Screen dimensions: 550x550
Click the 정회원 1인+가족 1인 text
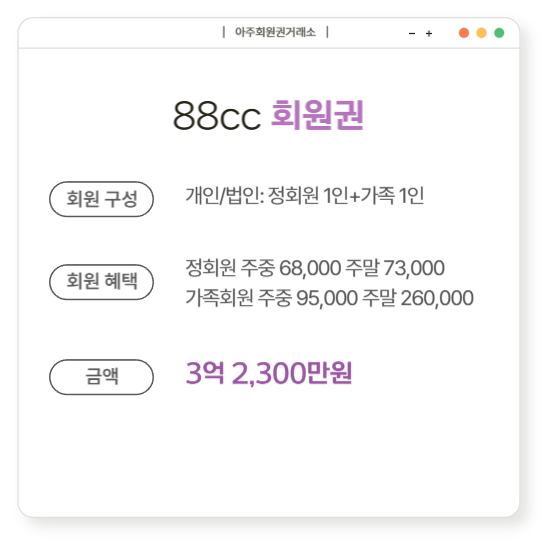[346, 195]
